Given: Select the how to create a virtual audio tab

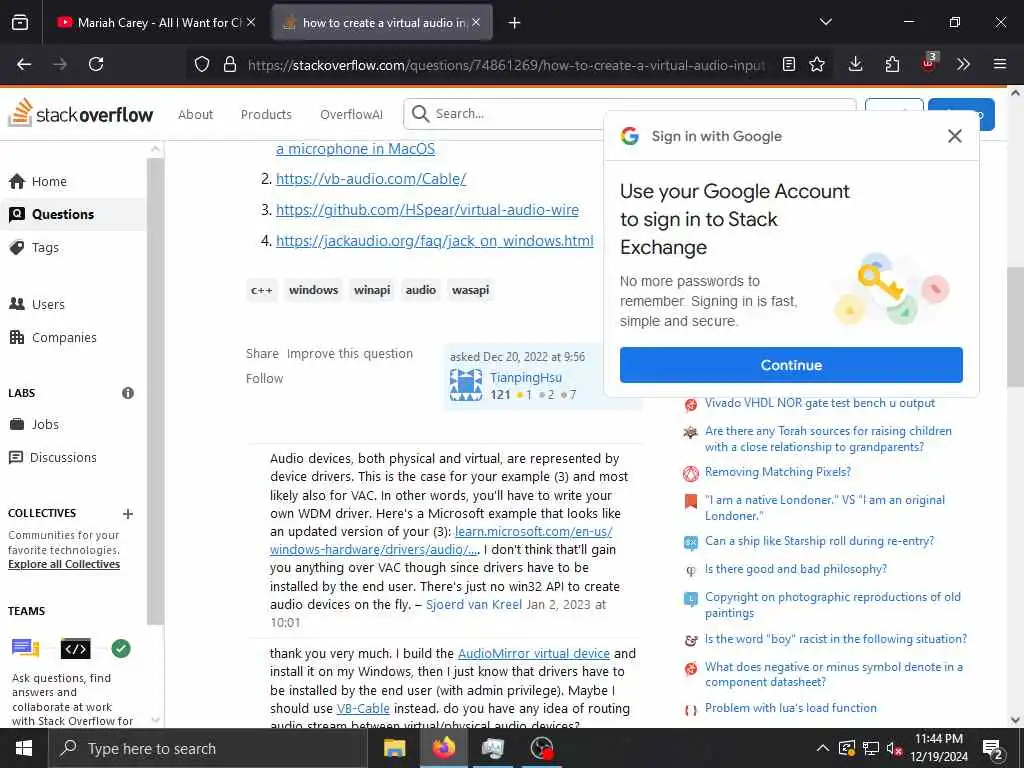Looking at the screenshot, I should (382, 22).
